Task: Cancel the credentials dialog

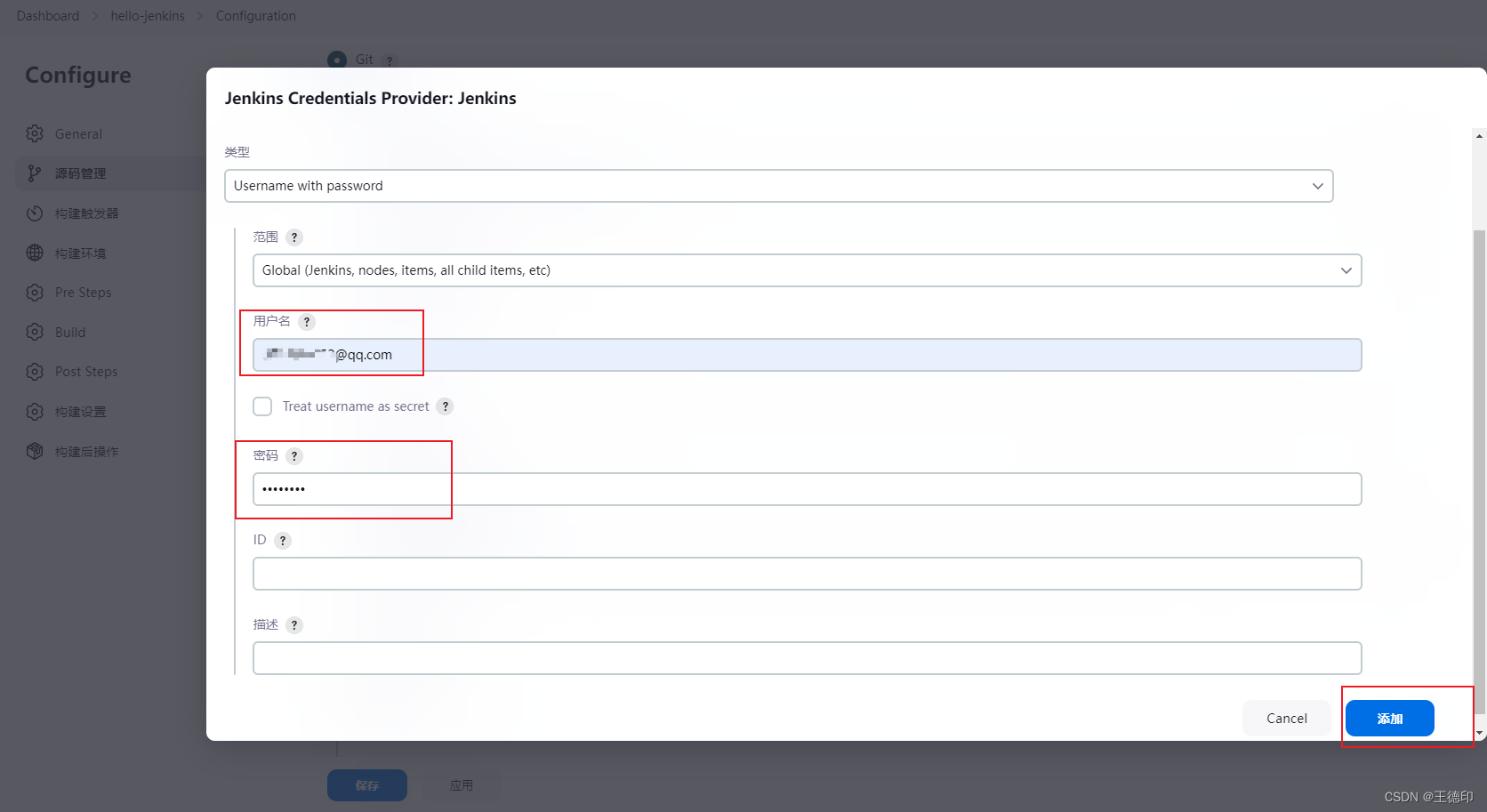Action: pyautogui.click(x=1287, y=718)
